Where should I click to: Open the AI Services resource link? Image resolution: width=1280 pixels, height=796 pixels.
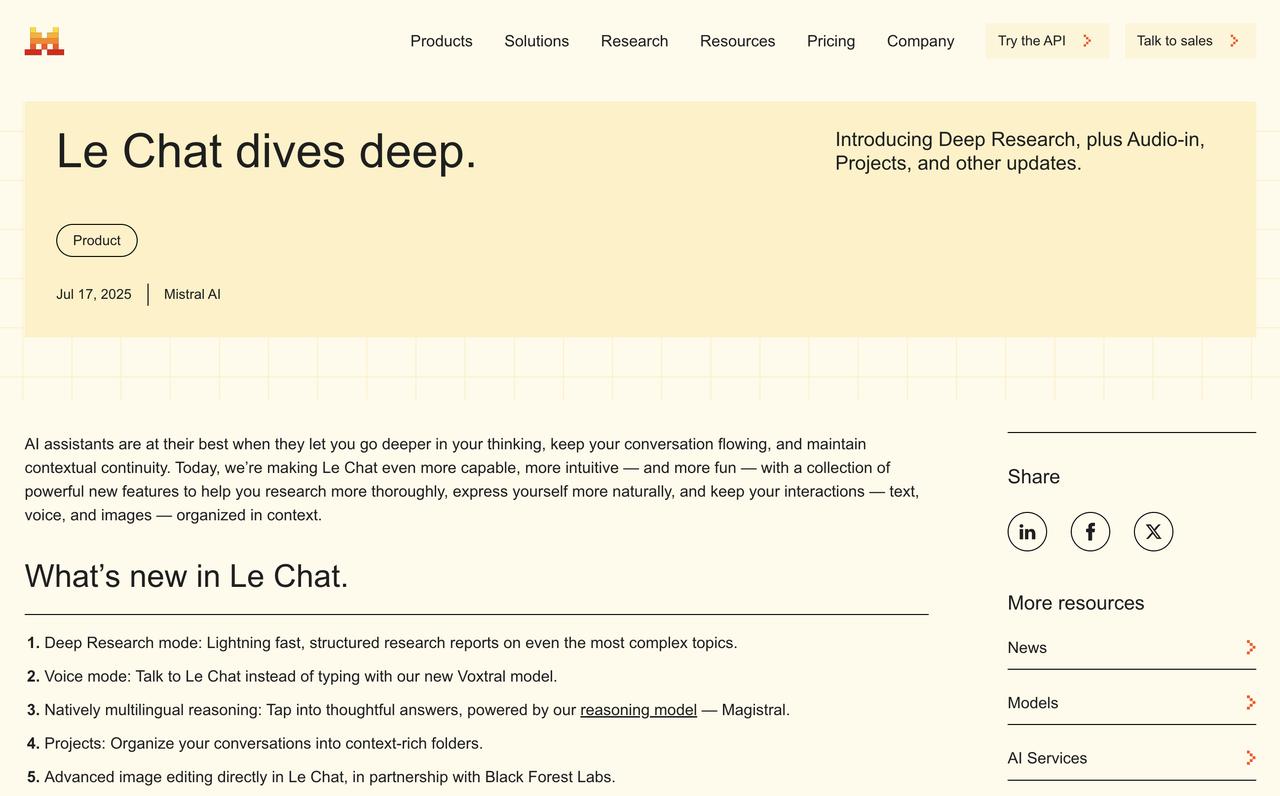click(1131, 758)
